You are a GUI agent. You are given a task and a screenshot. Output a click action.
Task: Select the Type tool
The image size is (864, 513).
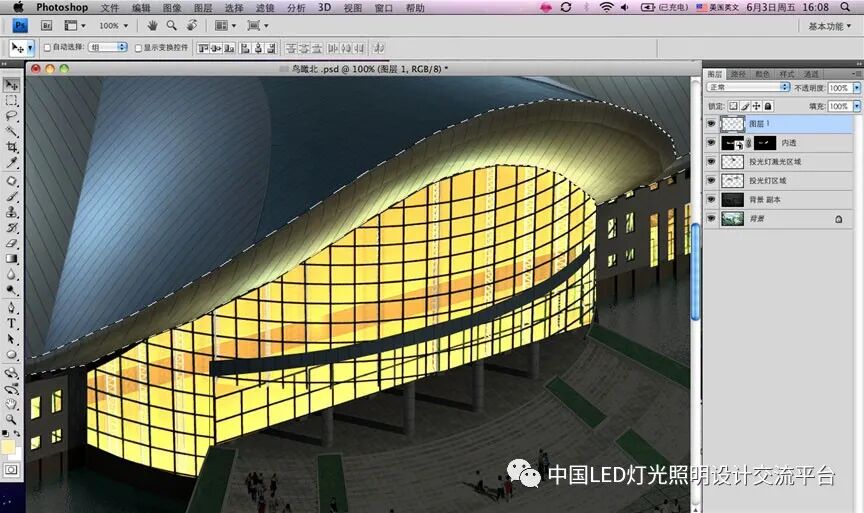11,323
